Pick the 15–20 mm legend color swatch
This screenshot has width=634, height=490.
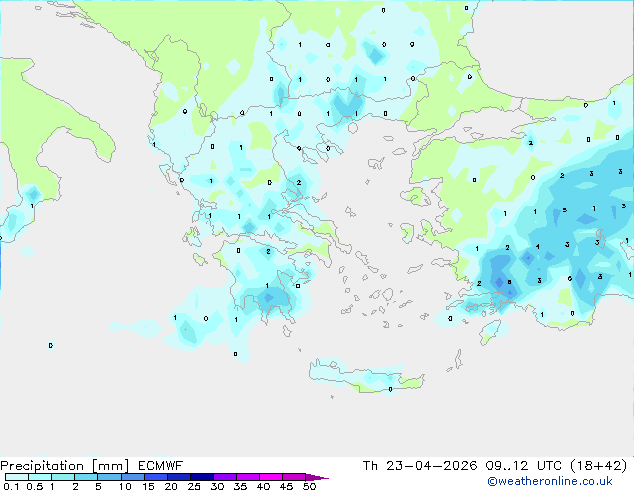(155, 477)
